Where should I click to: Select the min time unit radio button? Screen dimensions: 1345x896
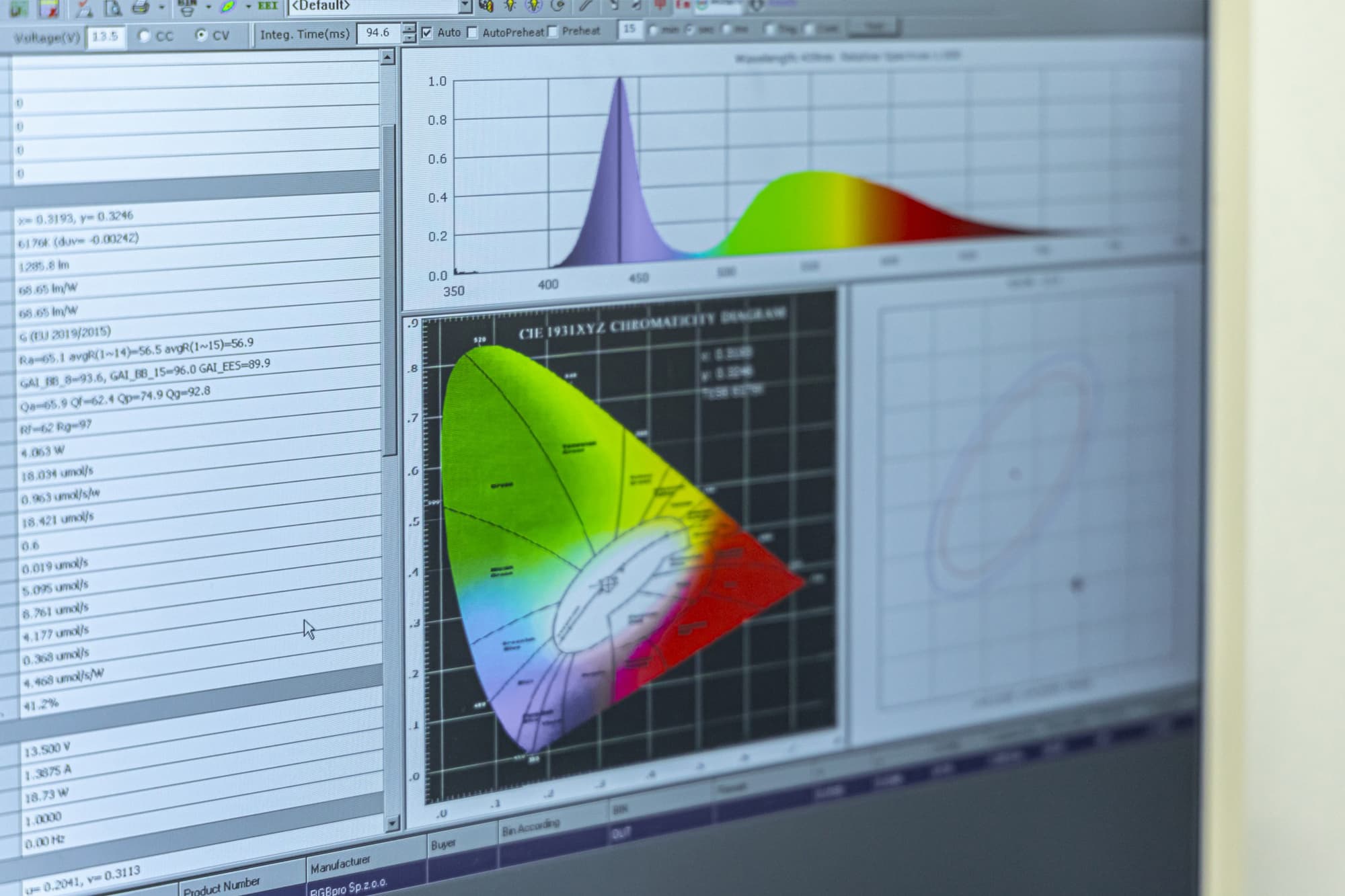coord(654,31)
